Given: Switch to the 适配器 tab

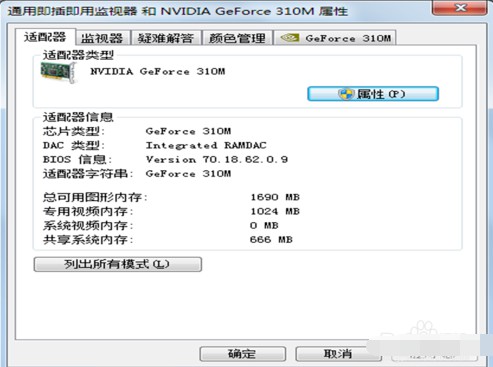Looking at the screenshot, I should click(x=45, y=37).
